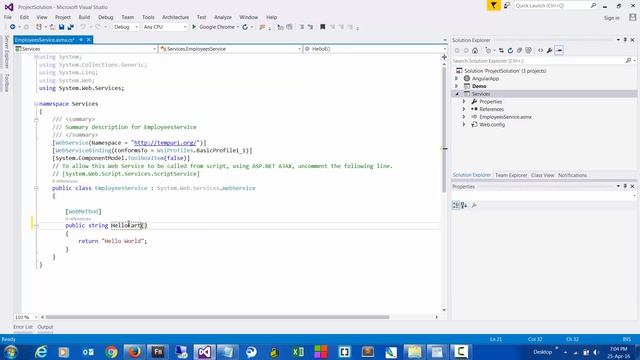Image resolution: width=640 pixels, height=360 pixels.
Task: Expand the AngularApp project node
Action: 457,78
